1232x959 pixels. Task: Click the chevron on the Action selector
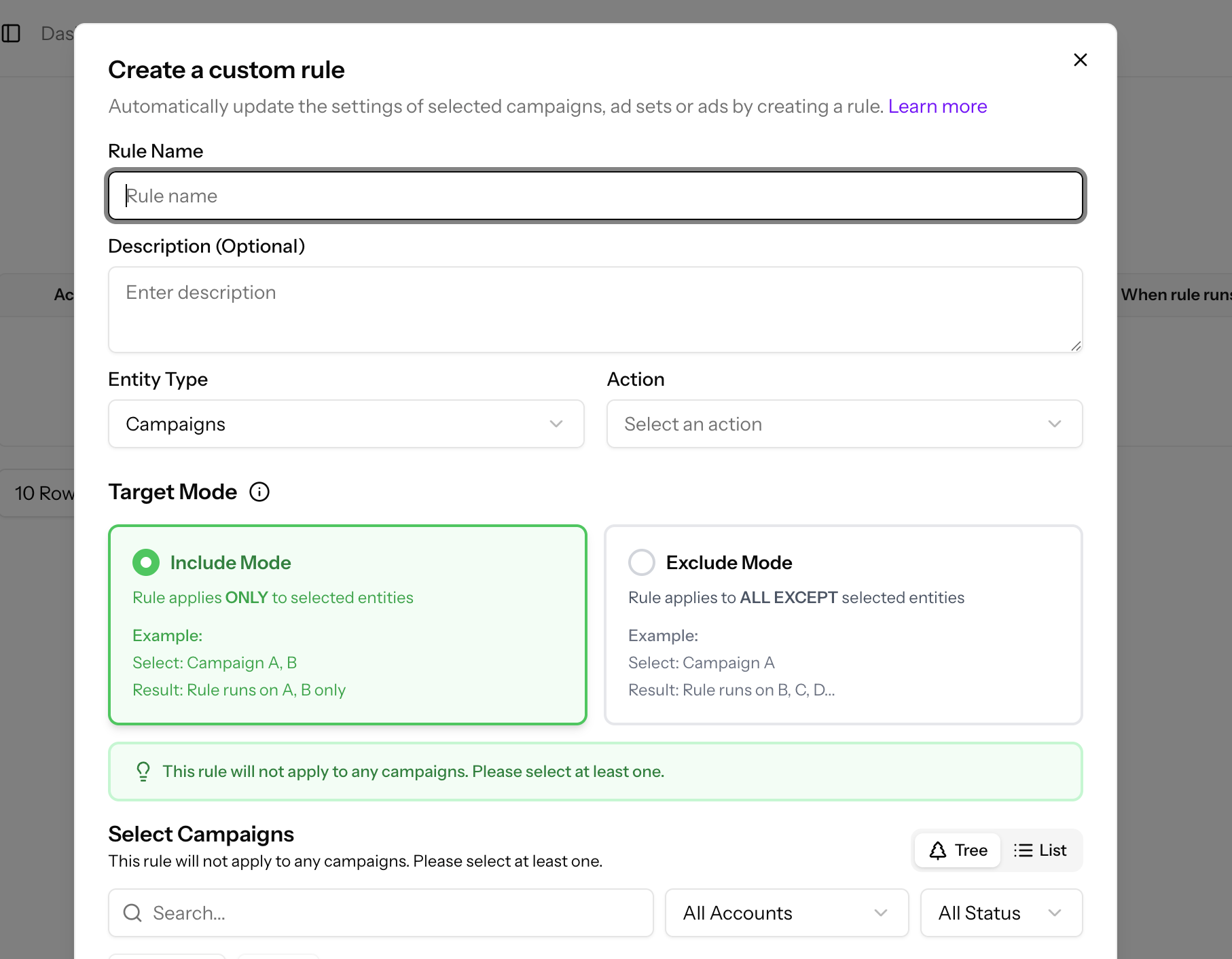(x=1055, y=424)
